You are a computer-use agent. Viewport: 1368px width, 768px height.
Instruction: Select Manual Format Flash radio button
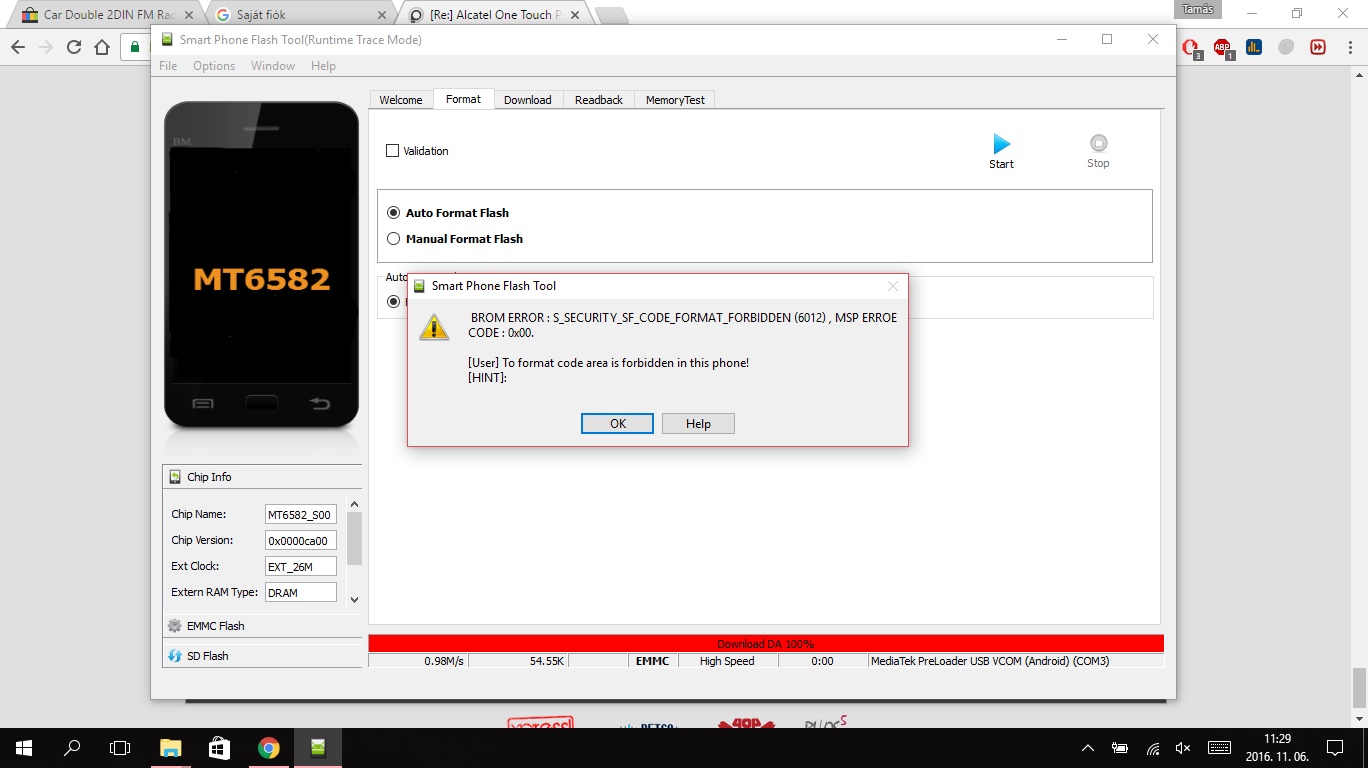coord(393,239)
